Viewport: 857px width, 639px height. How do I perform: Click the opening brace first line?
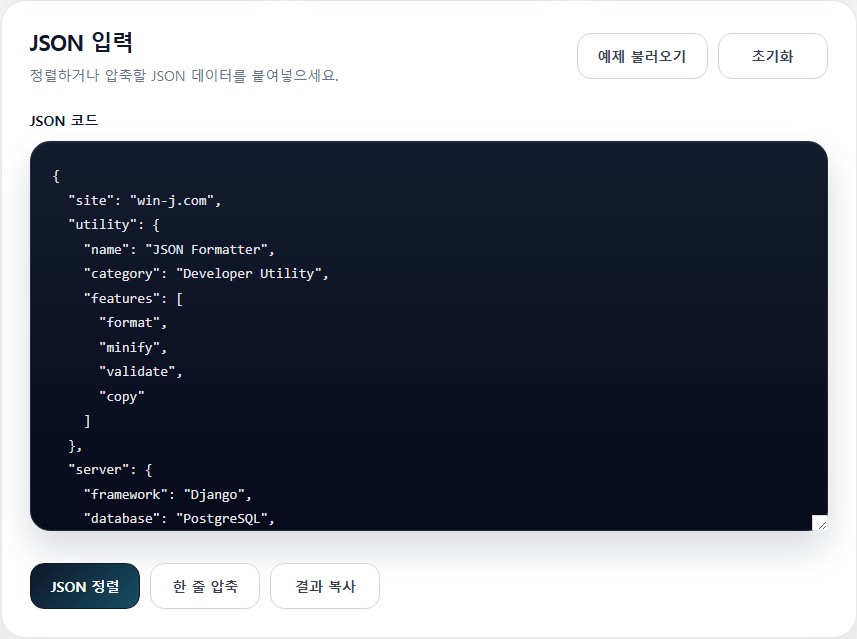(56, 176)
